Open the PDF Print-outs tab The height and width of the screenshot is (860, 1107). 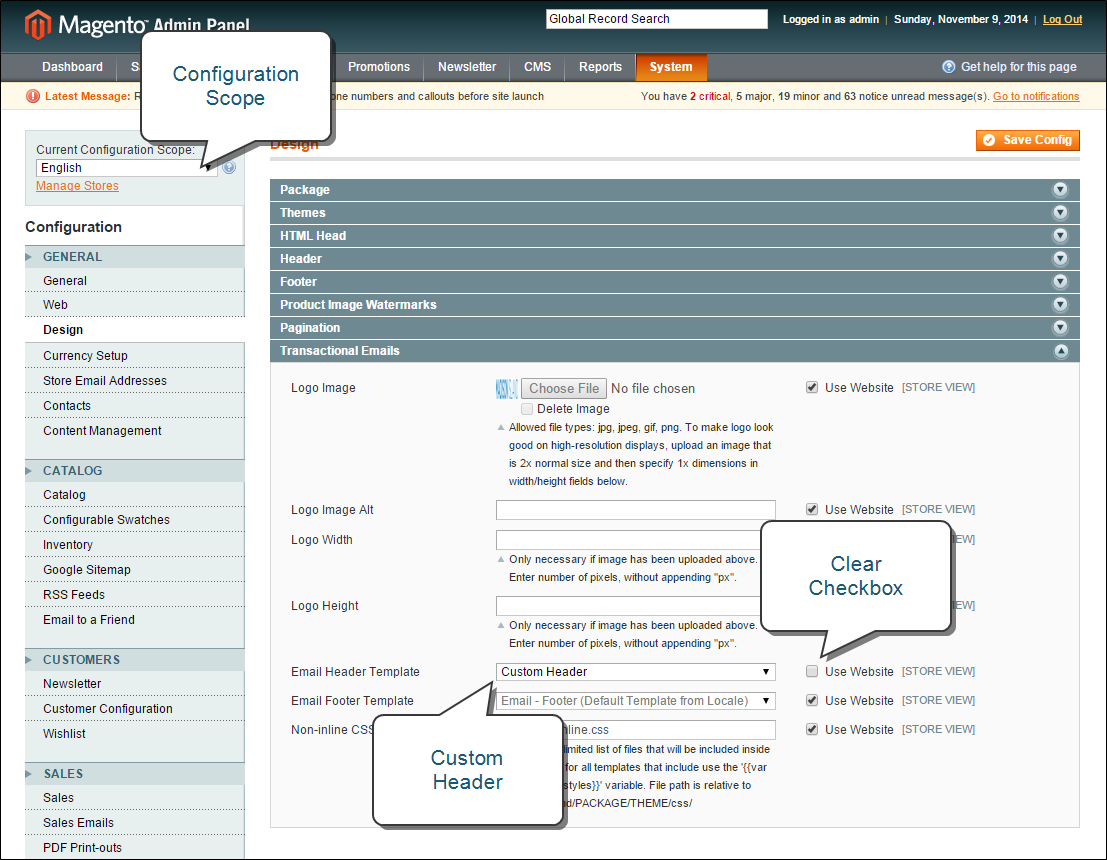click(135, 847)
